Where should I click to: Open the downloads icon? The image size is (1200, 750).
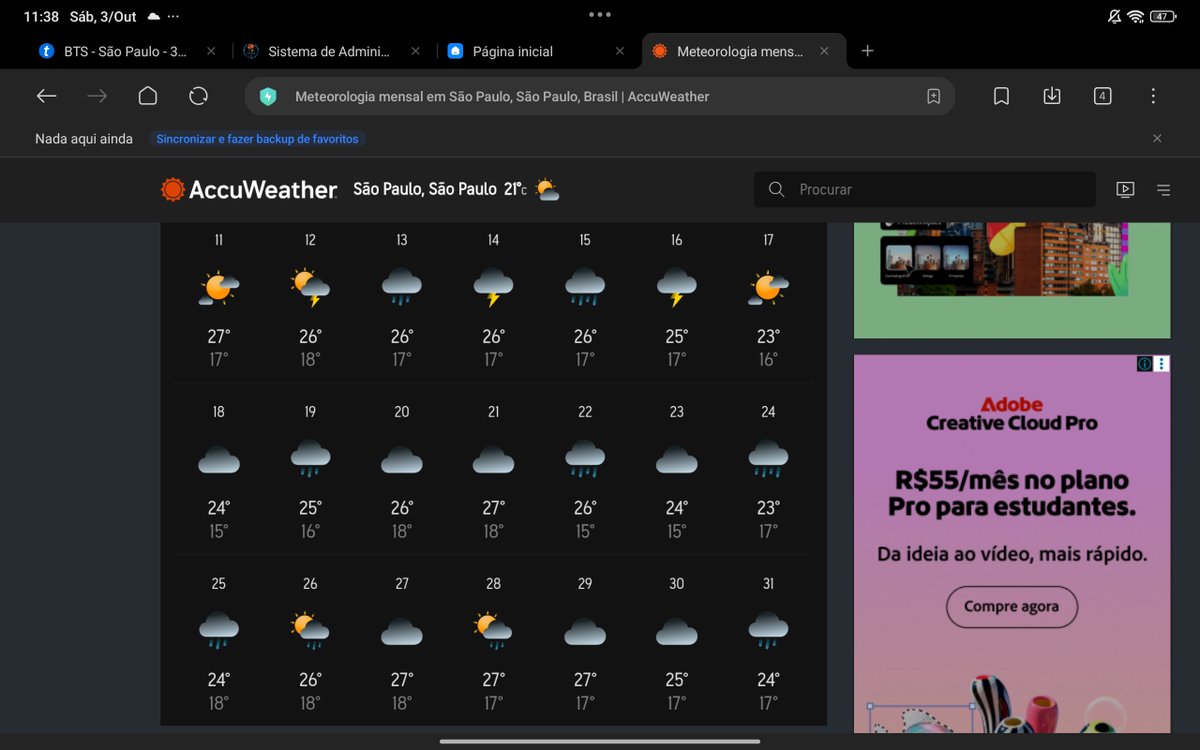pyautogui.click(x=1052, y=96)
